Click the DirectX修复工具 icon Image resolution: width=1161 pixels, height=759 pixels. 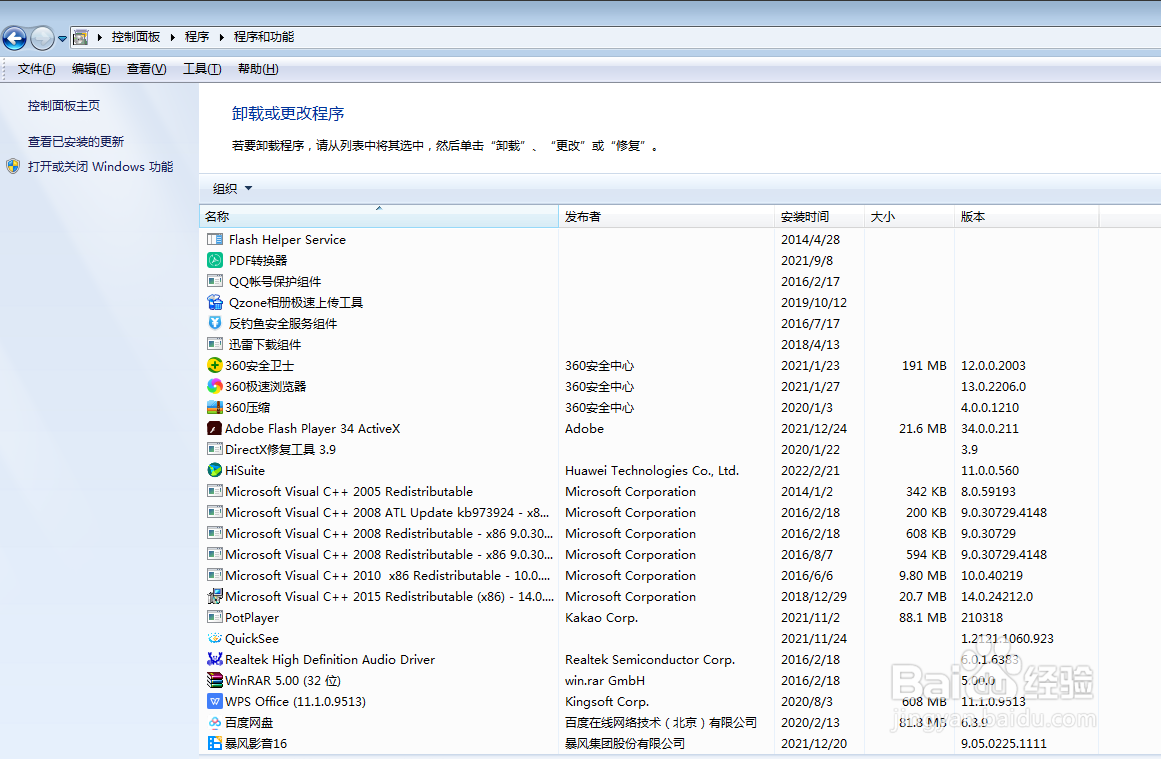click(215, 449)
